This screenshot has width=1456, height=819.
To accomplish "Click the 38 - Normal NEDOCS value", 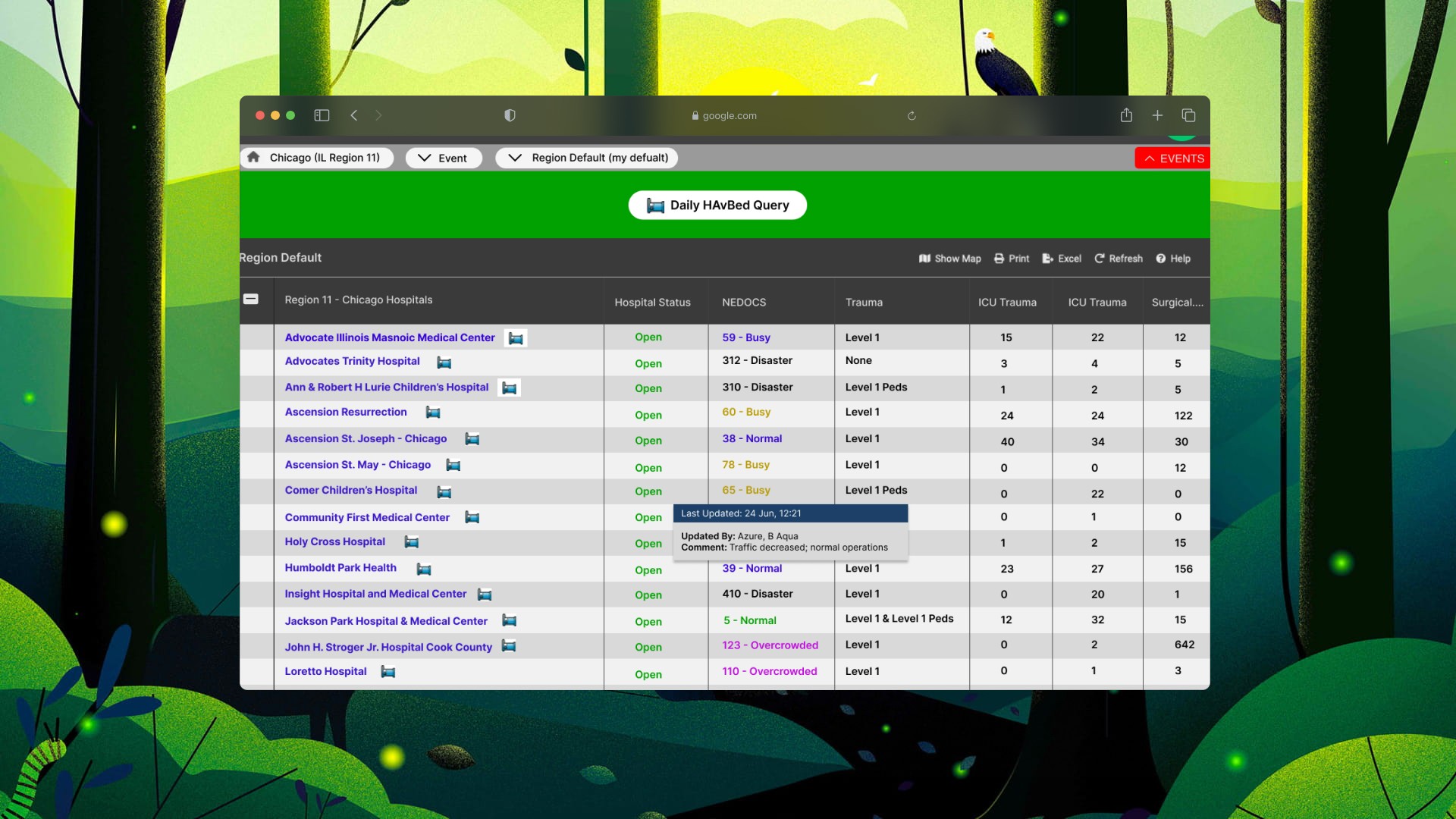I will [x=752, y=438].
